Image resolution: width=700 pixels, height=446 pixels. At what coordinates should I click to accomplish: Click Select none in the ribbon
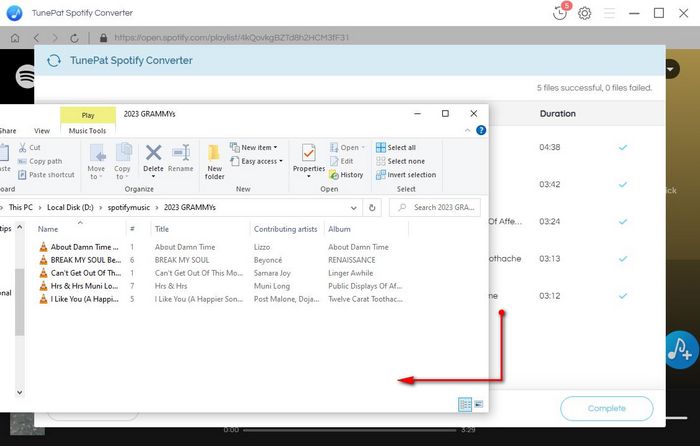click(400, 161)
